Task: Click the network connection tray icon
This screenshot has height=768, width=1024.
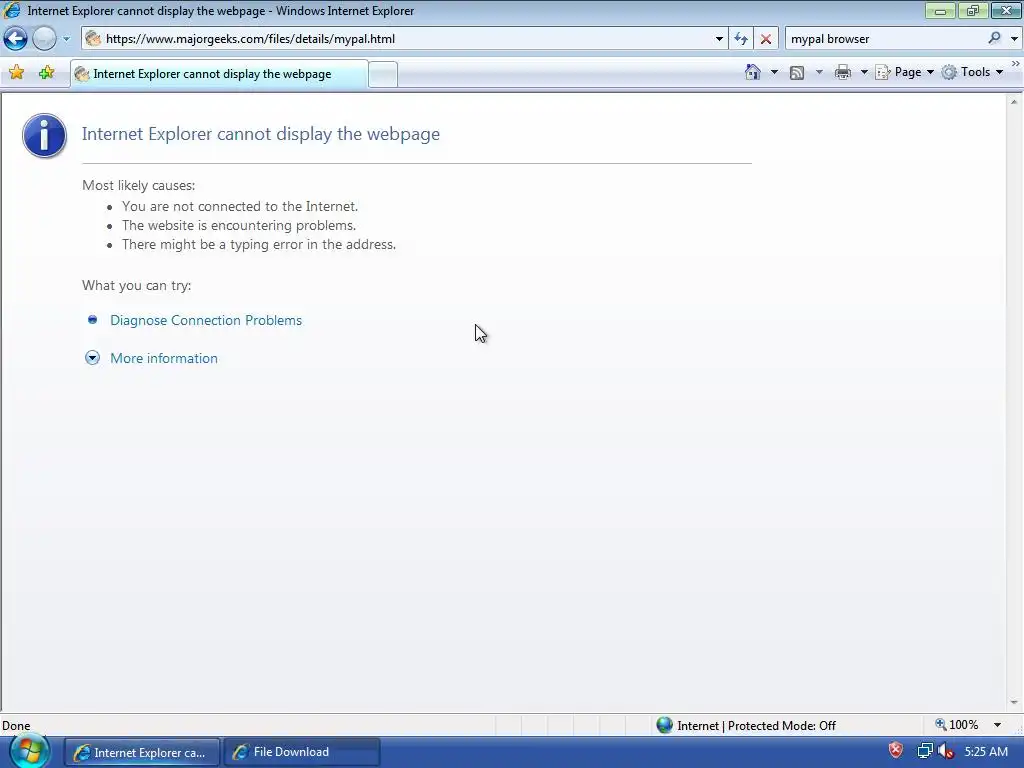Action: pyautogui.click(x=925, y=751)
